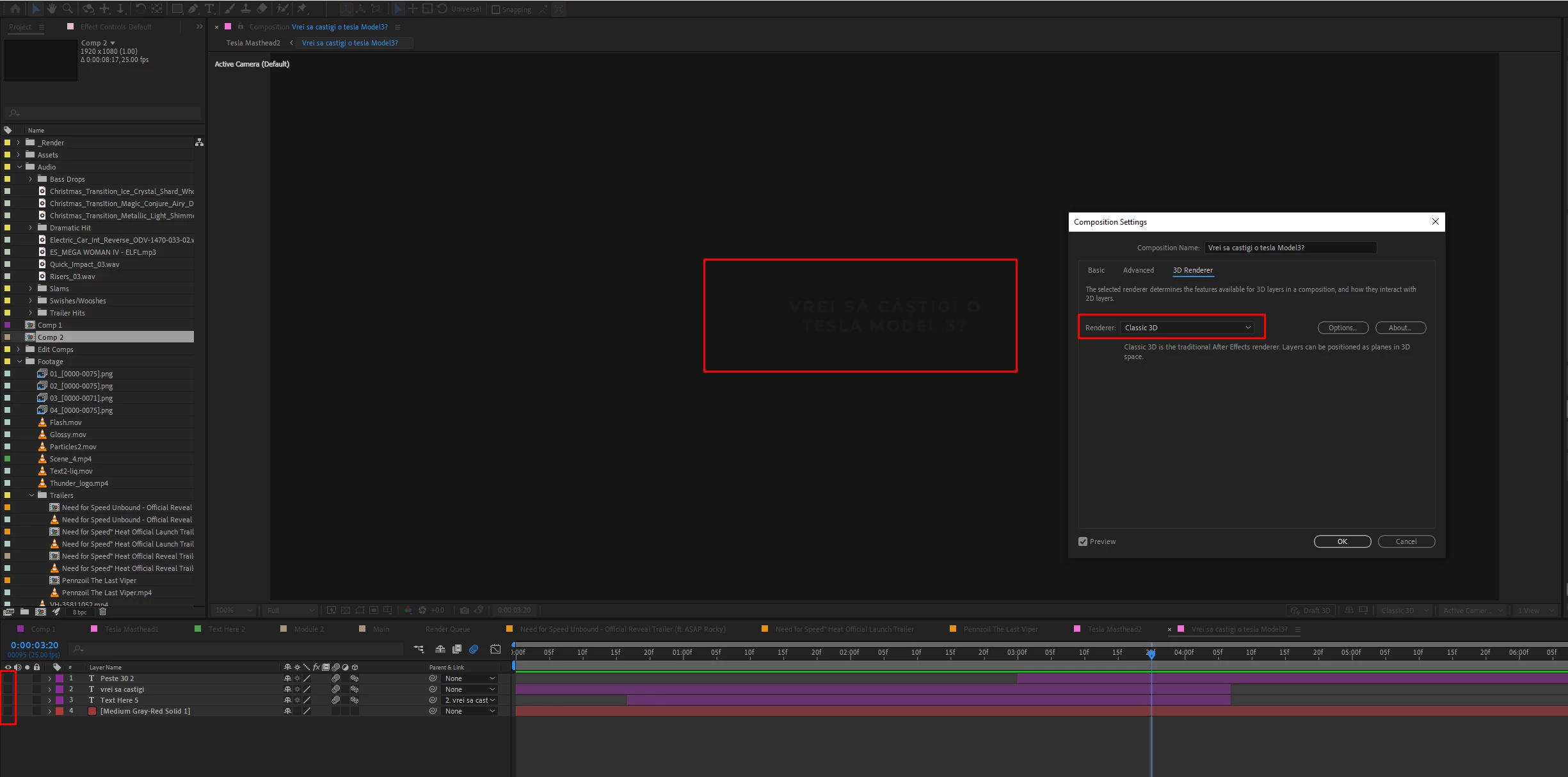This screenshot has height=777, width=1568.
Task: Enable the Snapping checkbox
Action: point(495,10)
